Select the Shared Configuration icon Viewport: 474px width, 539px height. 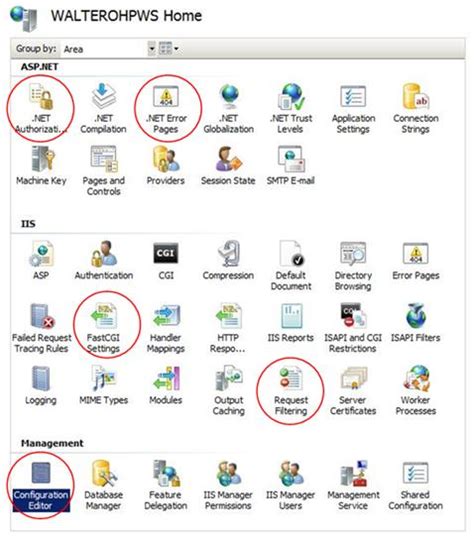[x=416, y=486]
